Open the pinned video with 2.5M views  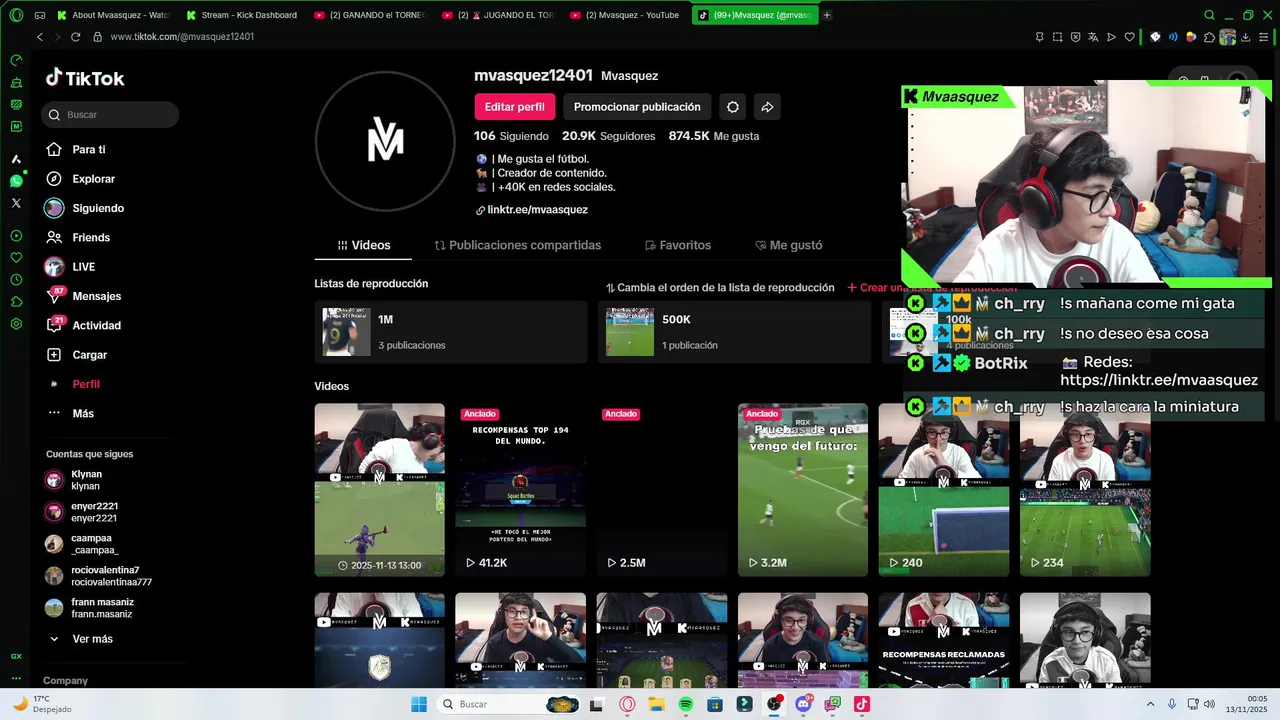661,490
